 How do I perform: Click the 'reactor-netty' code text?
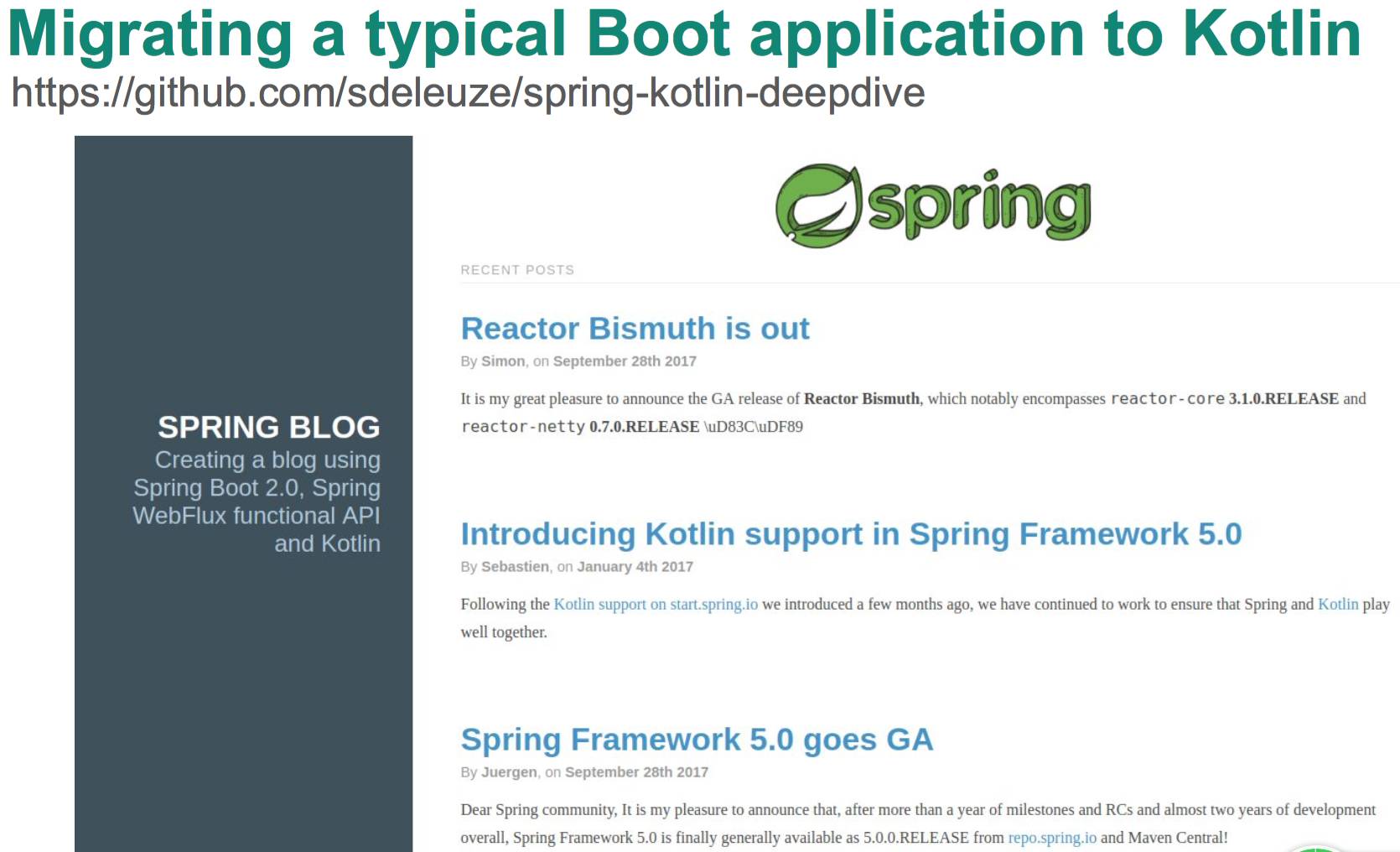tap(523, 426)
